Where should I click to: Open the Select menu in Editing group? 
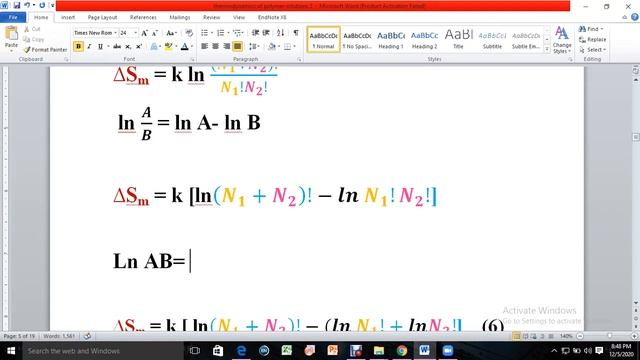[x=593, y=50]
